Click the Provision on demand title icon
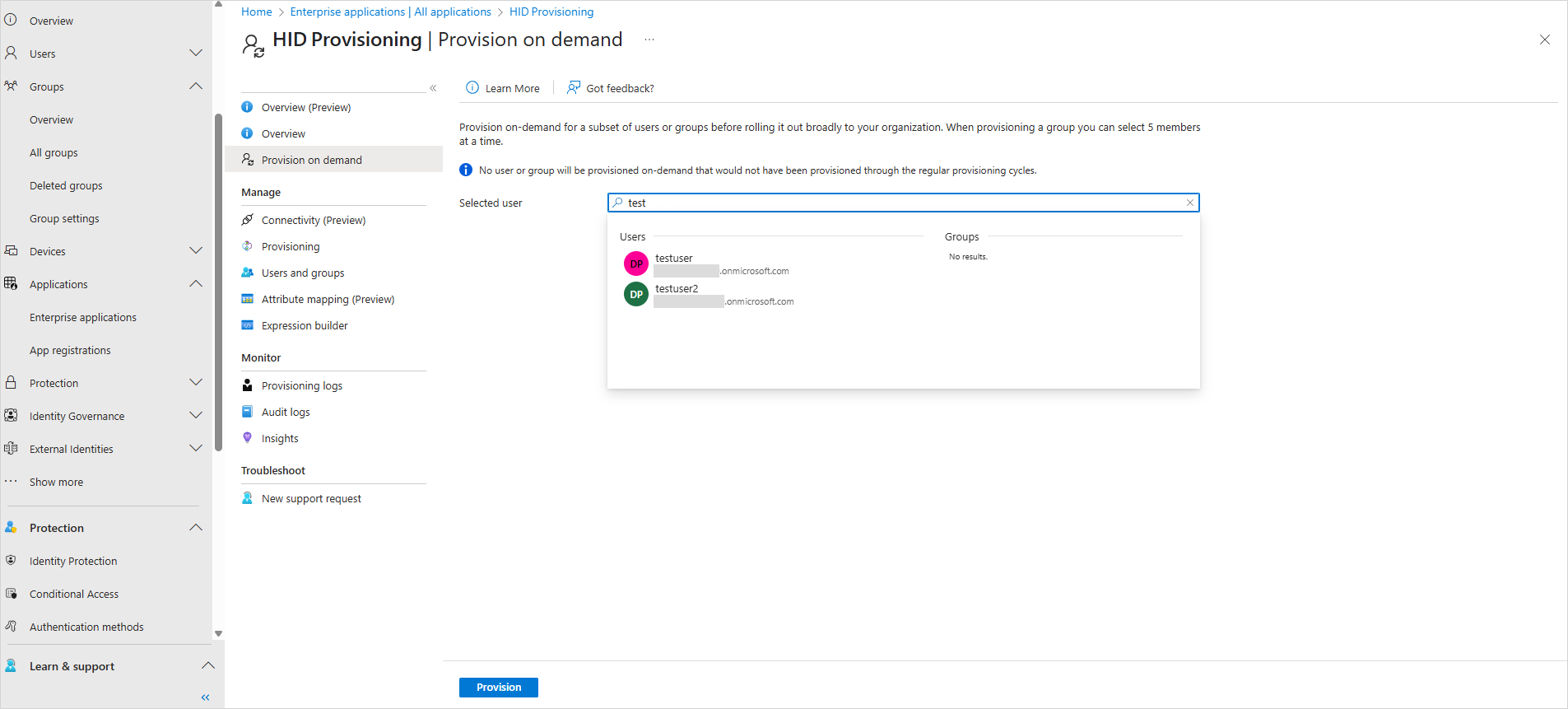 (x=253, y=44)
